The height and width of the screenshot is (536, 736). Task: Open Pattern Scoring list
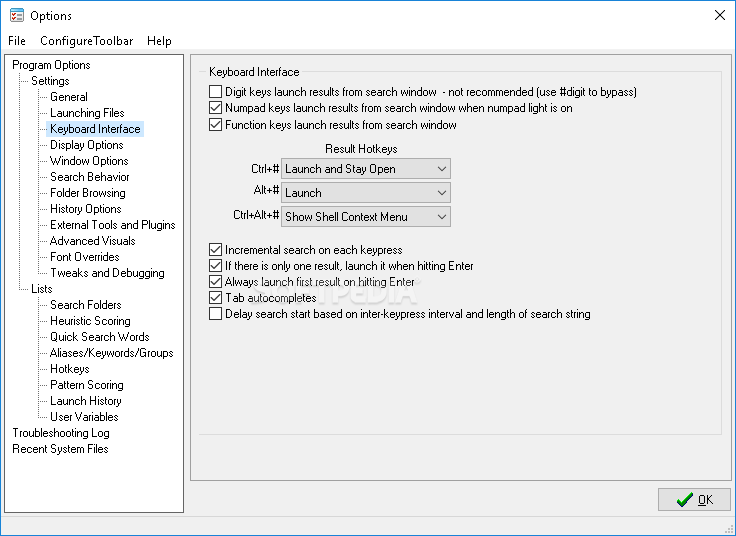click(87, 384)
